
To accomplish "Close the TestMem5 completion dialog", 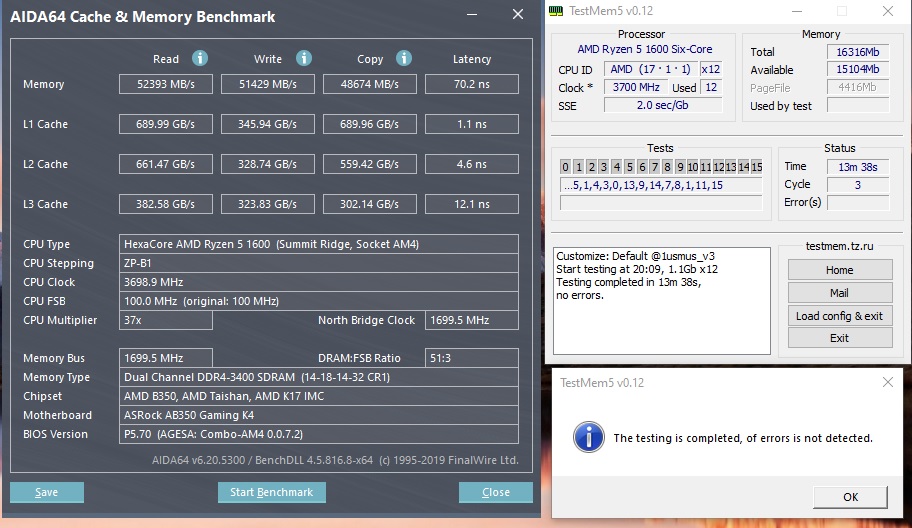I will click(888, 382).
